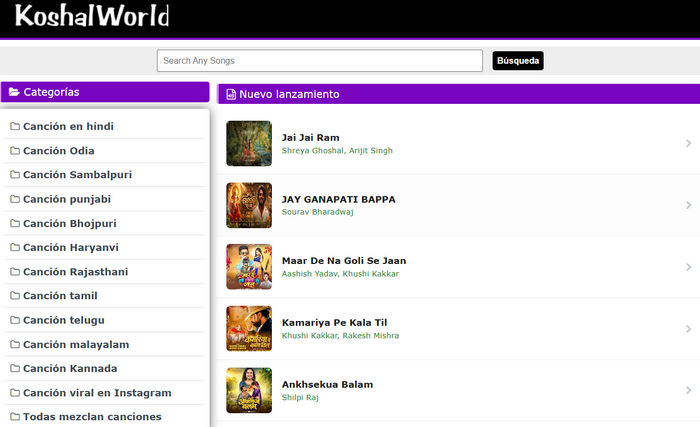
Task: Click chevron on Kamariya Pe Kala Til row
Action: coord(688,328)
